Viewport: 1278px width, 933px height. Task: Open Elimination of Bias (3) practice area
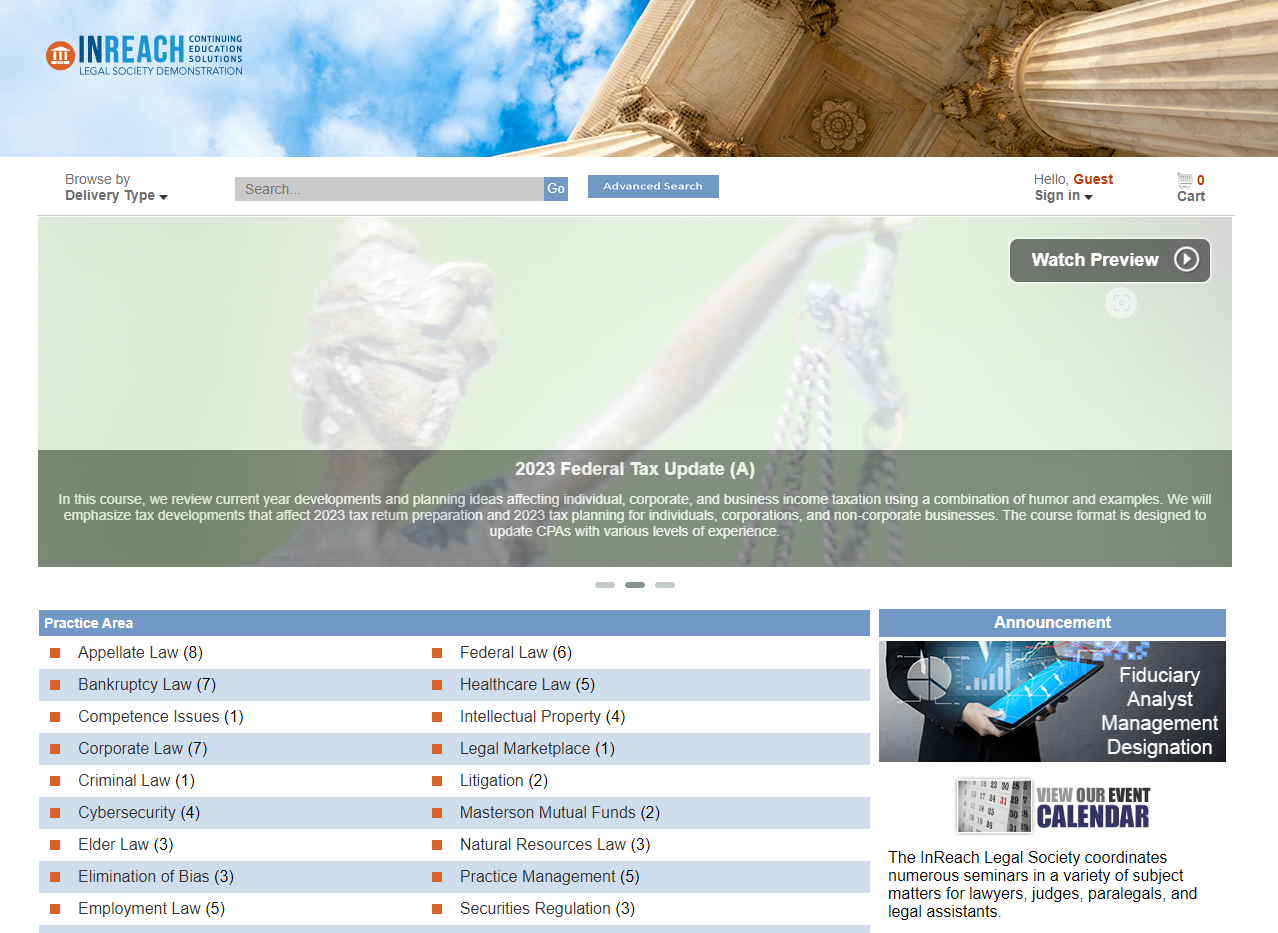(156, 877)
